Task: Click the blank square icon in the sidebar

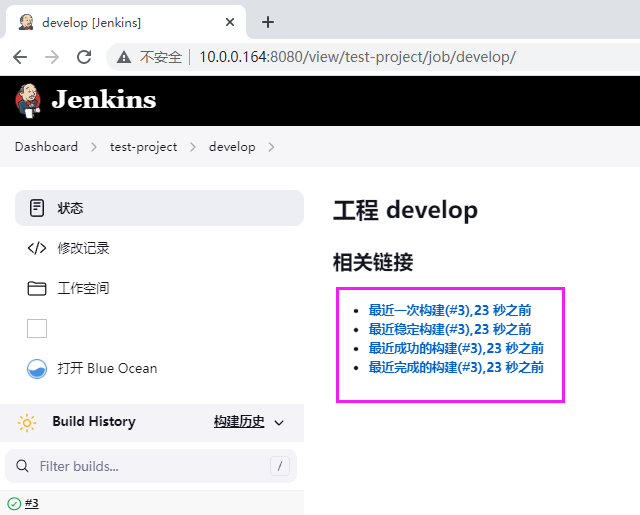Action: pyautogui.click(x=37, y=328)
